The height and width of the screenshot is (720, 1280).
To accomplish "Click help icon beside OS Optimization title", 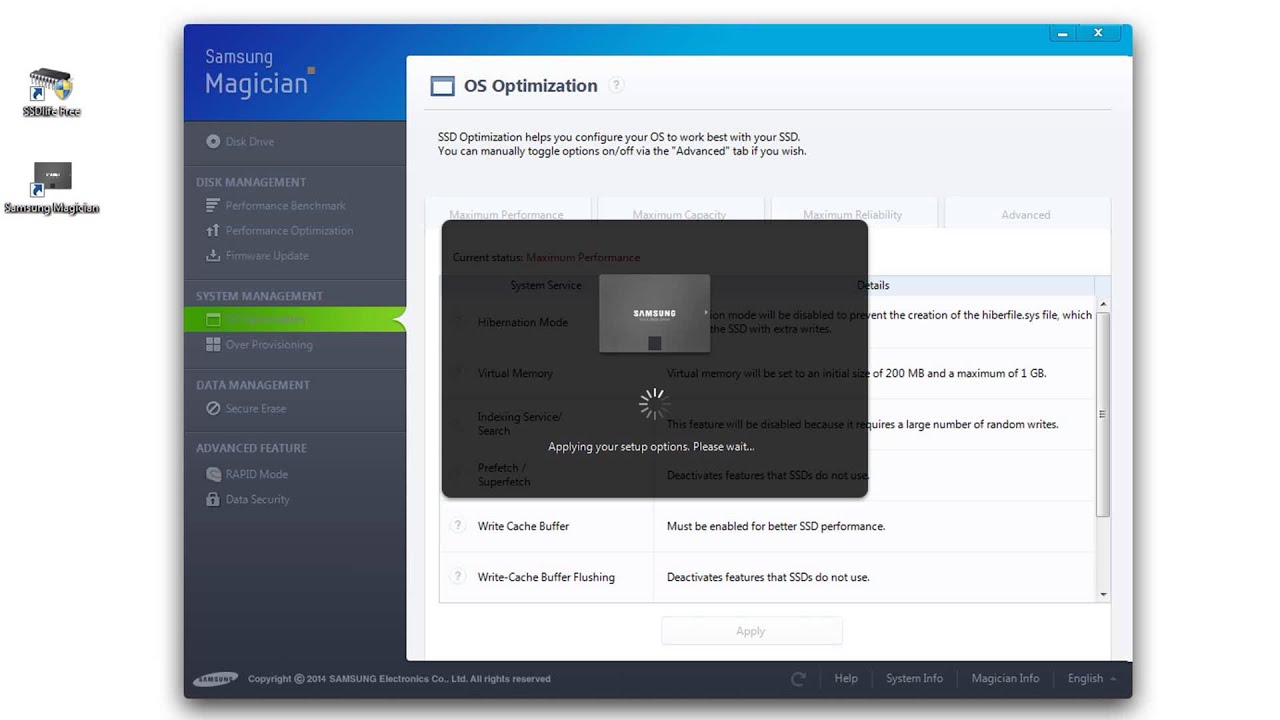I will coord(617,85).
